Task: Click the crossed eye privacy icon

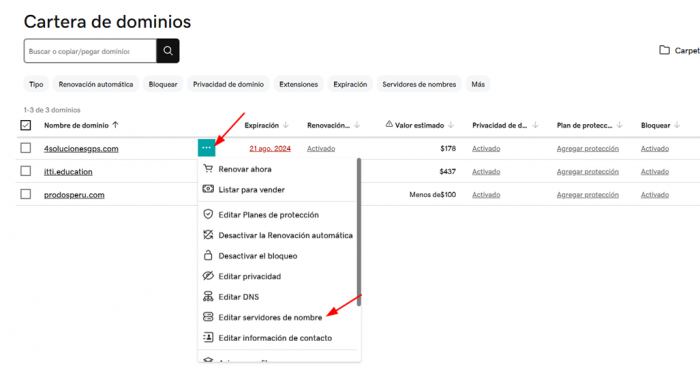Action: (208, 276)
